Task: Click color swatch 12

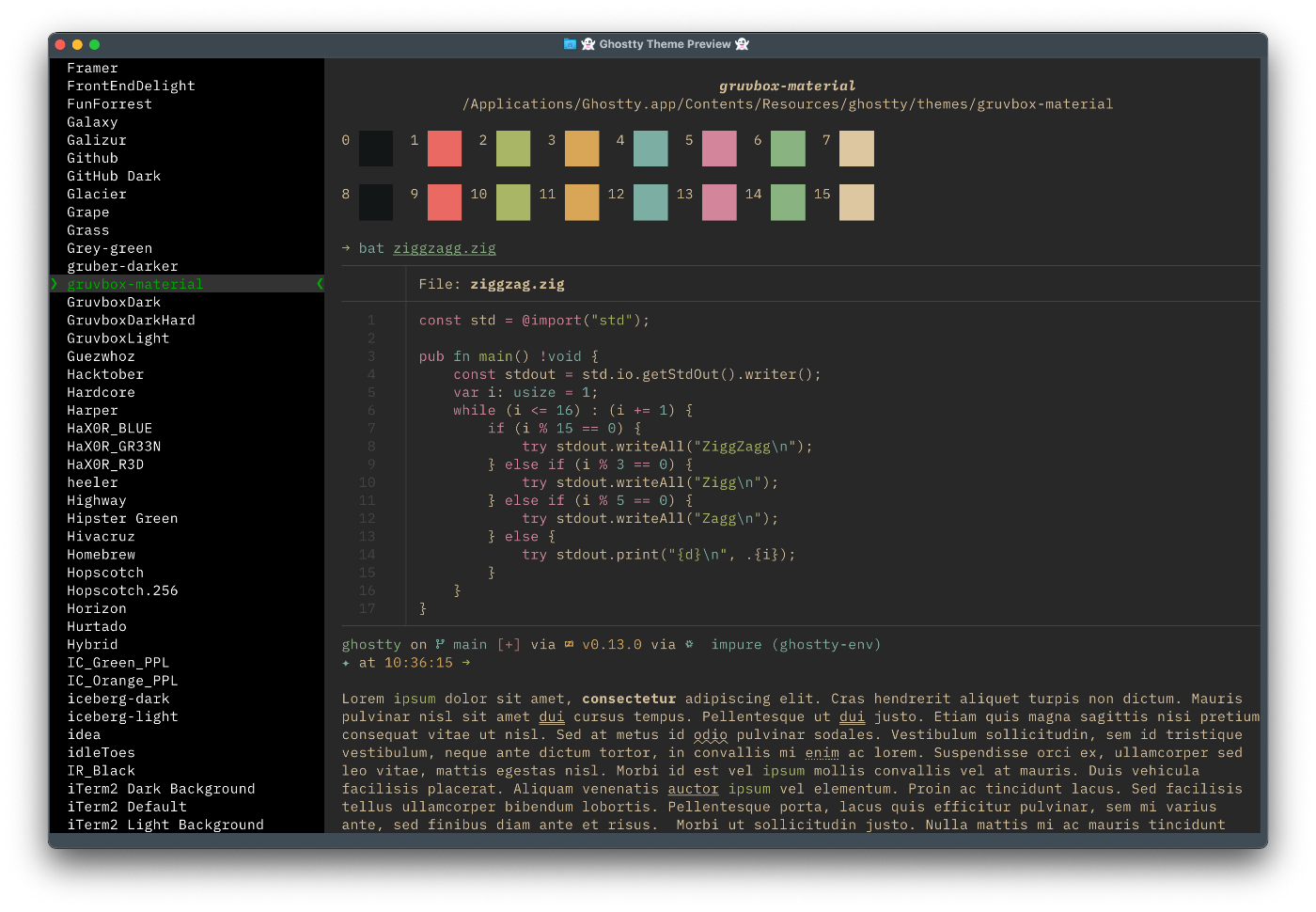Action: 650,202
